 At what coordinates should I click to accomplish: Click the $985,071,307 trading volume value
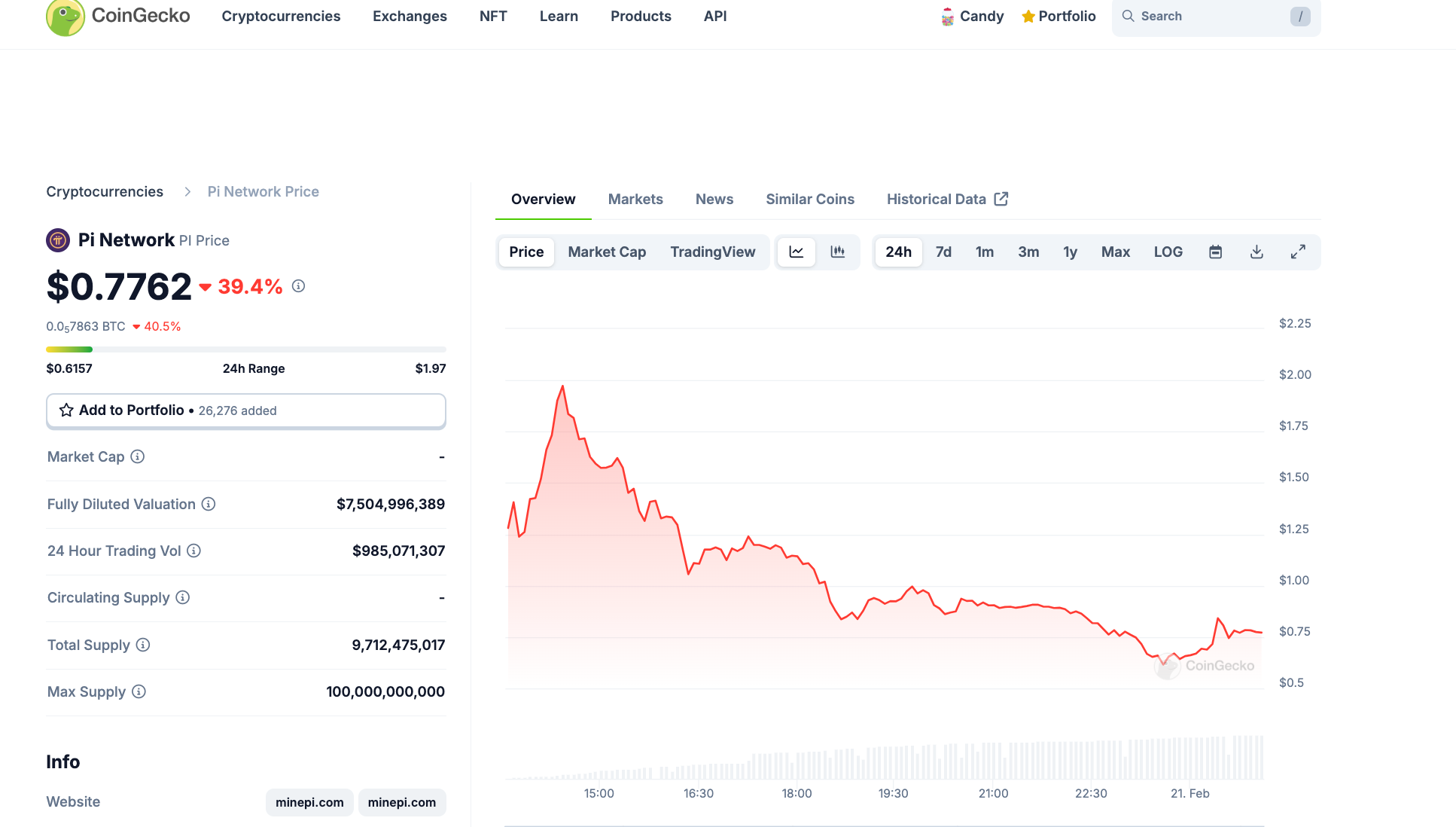[x=399, y=551]
